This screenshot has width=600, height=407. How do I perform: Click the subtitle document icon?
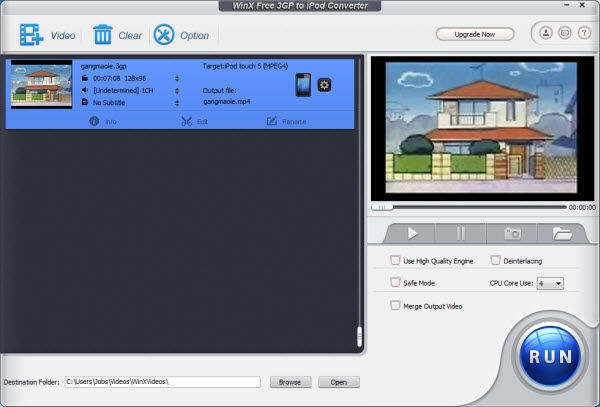pos(85,102)
